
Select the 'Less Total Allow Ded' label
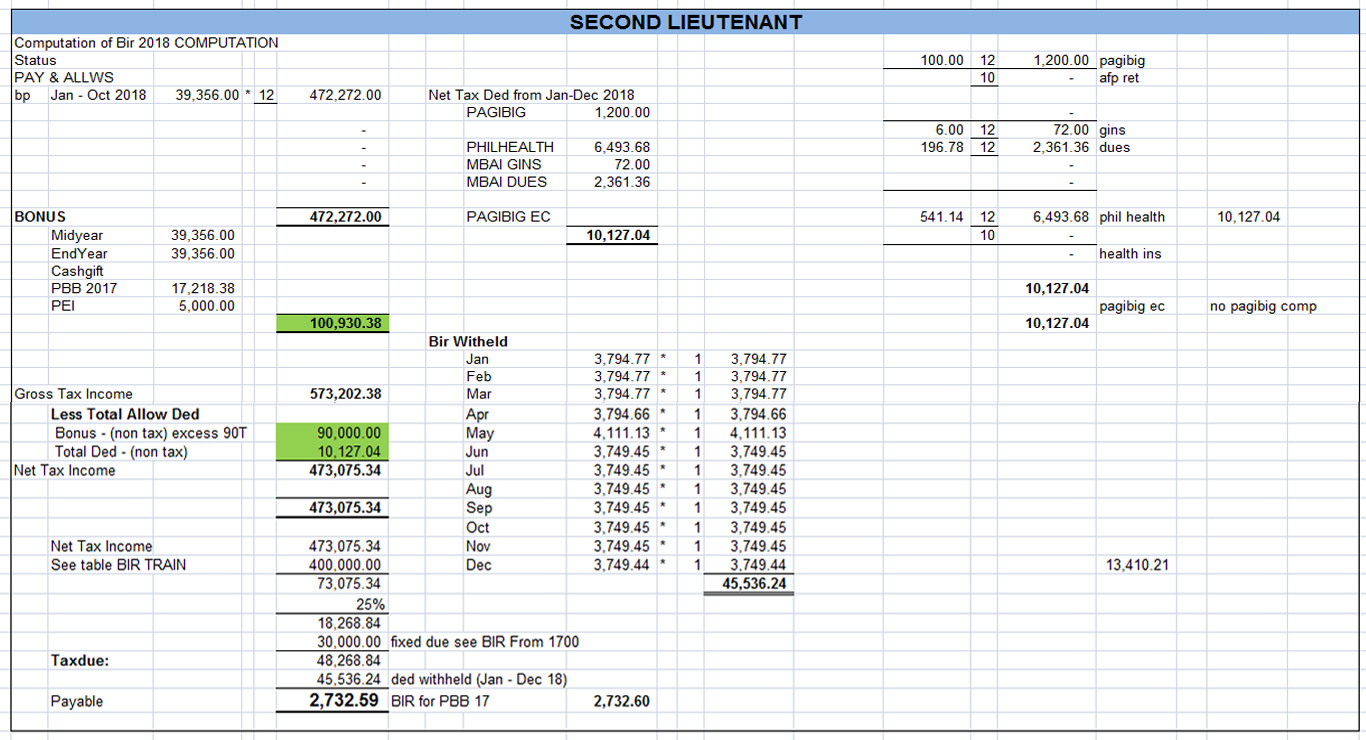125,414
